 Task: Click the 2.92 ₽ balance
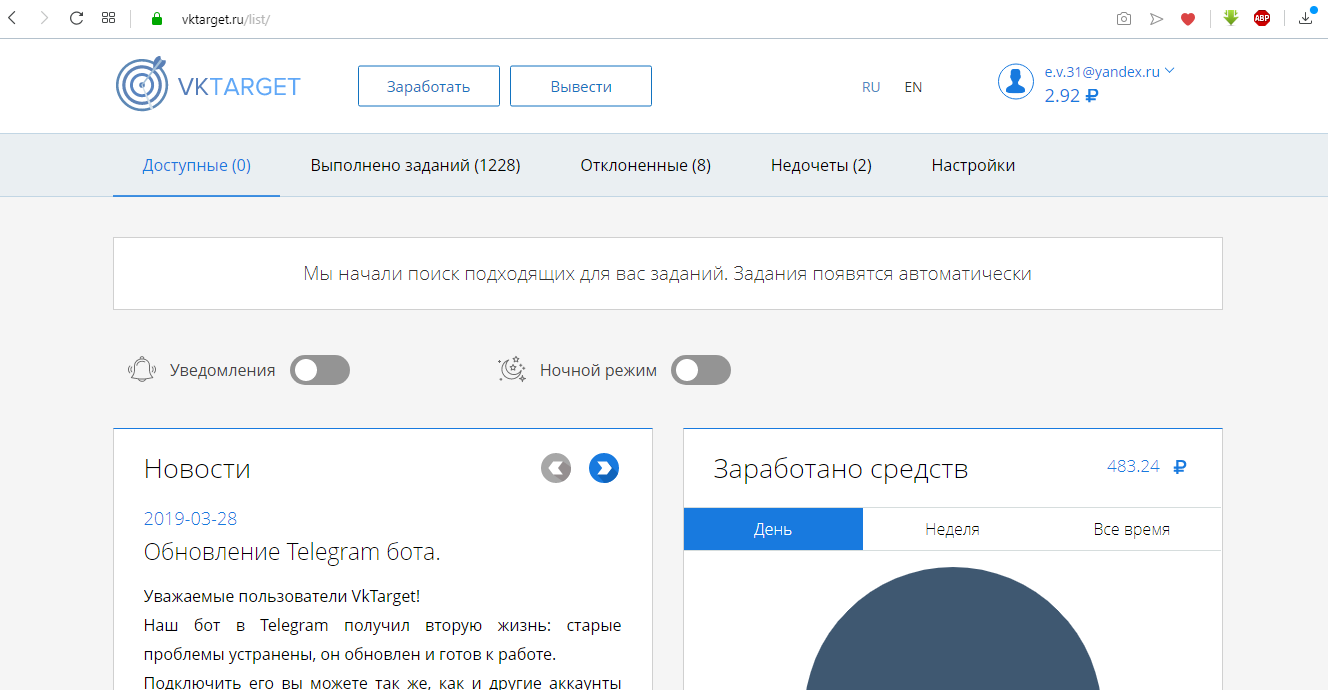1072,96
